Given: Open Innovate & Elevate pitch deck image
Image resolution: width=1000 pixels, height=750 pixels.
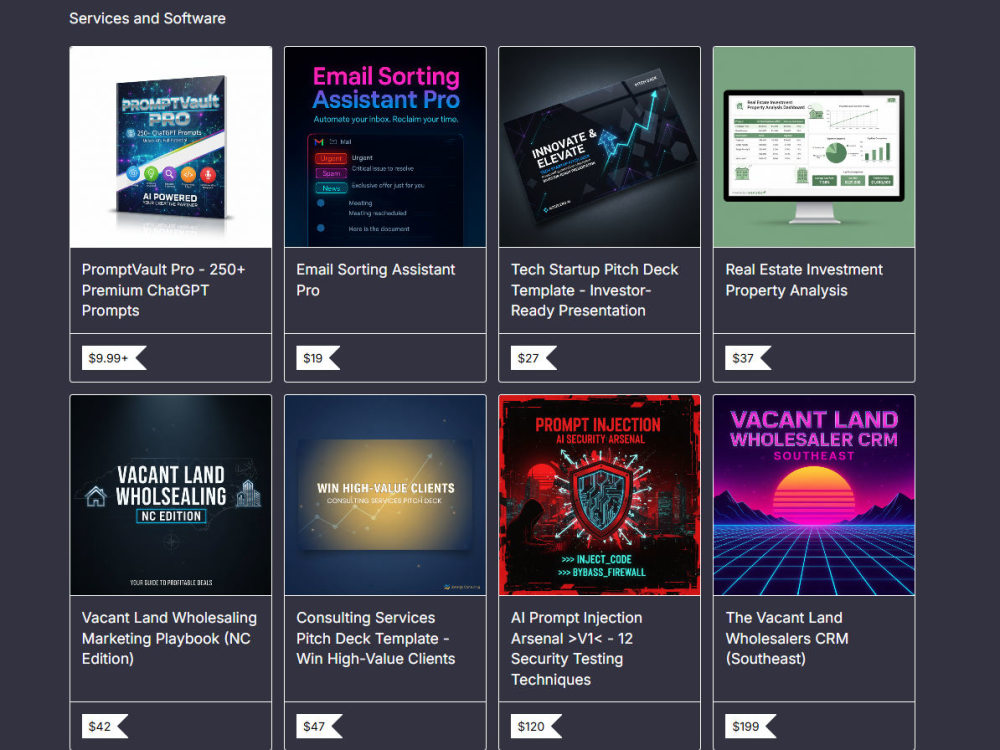Looking at the screenshot, I should tap(599, 147).
